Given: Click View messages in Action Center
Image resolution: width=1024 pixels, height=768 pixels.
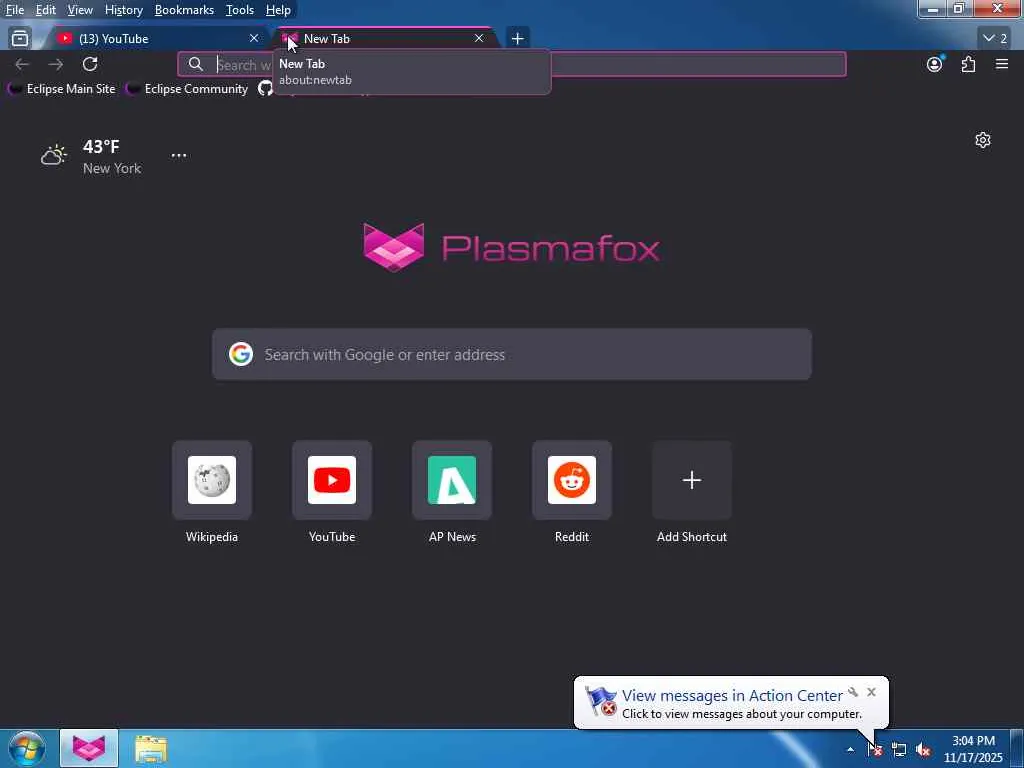Looking at the screenshot, I should click(x=732, y=696).
